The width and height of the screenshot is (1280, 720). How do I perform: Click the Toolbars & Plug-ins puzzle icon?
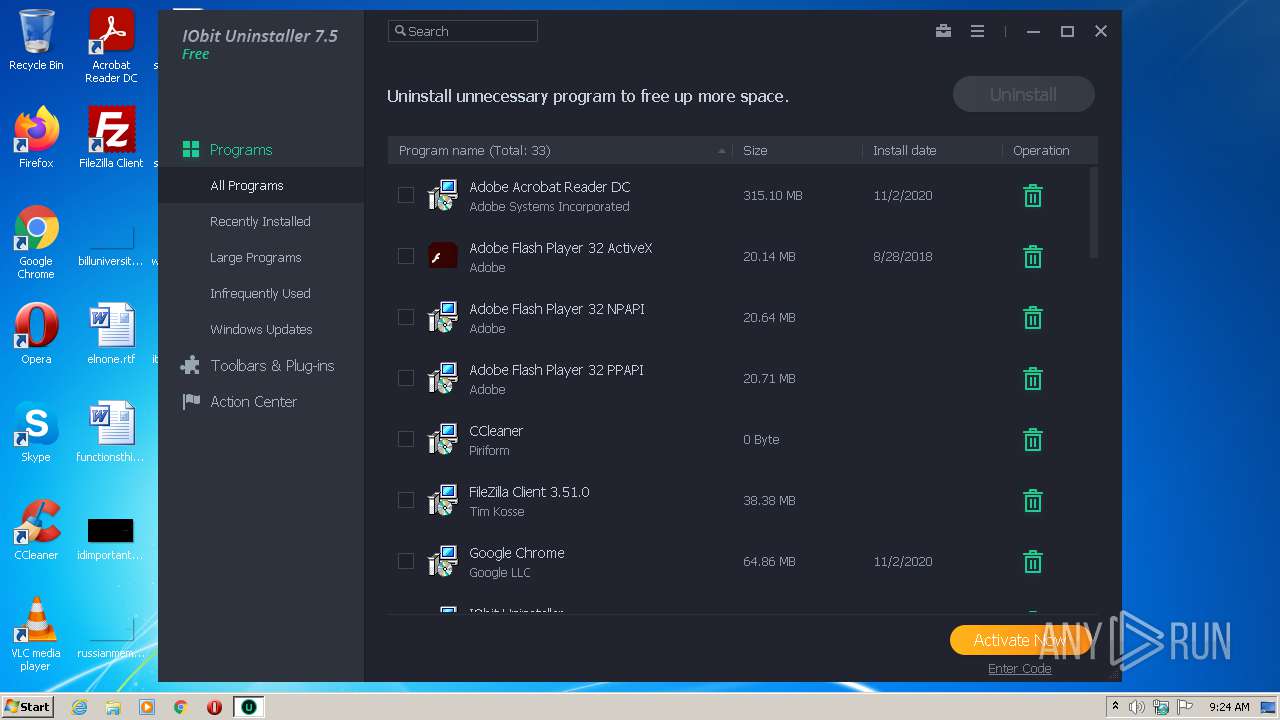click(x=190, y=366)
